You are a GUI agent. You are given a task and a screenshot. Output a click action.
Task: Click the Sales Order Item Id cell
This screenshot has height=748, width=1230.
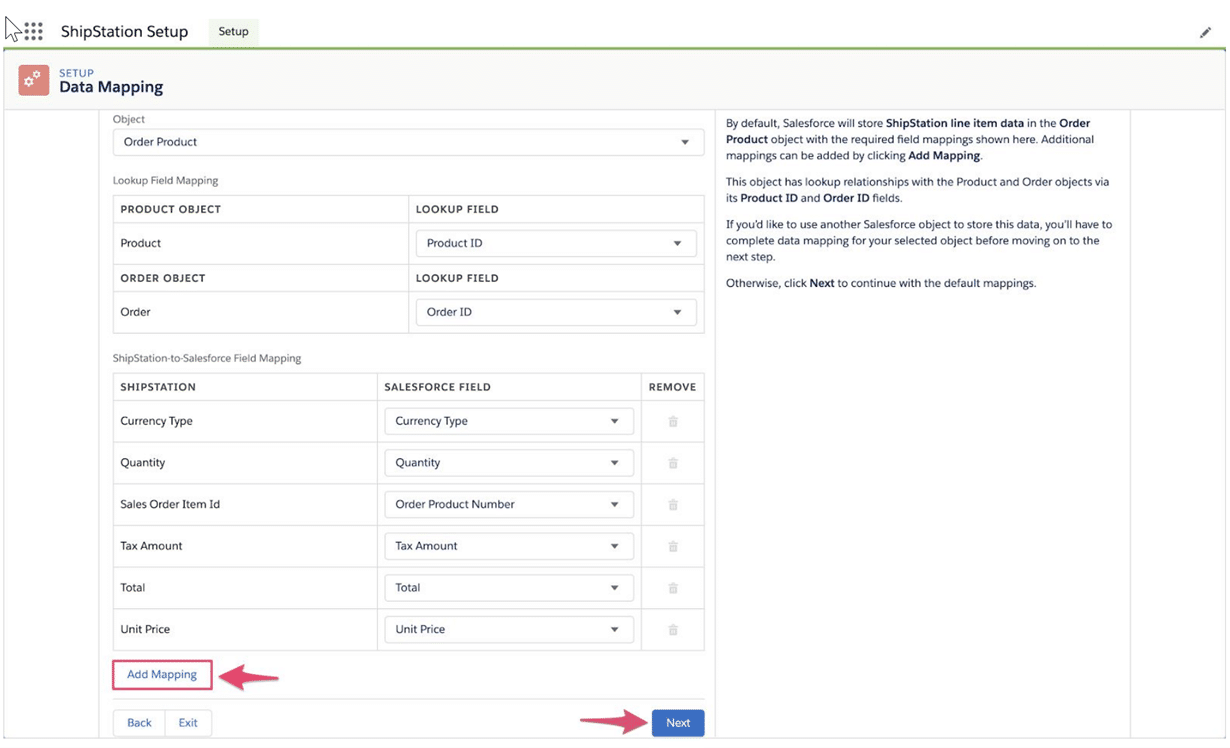[245, 504]
